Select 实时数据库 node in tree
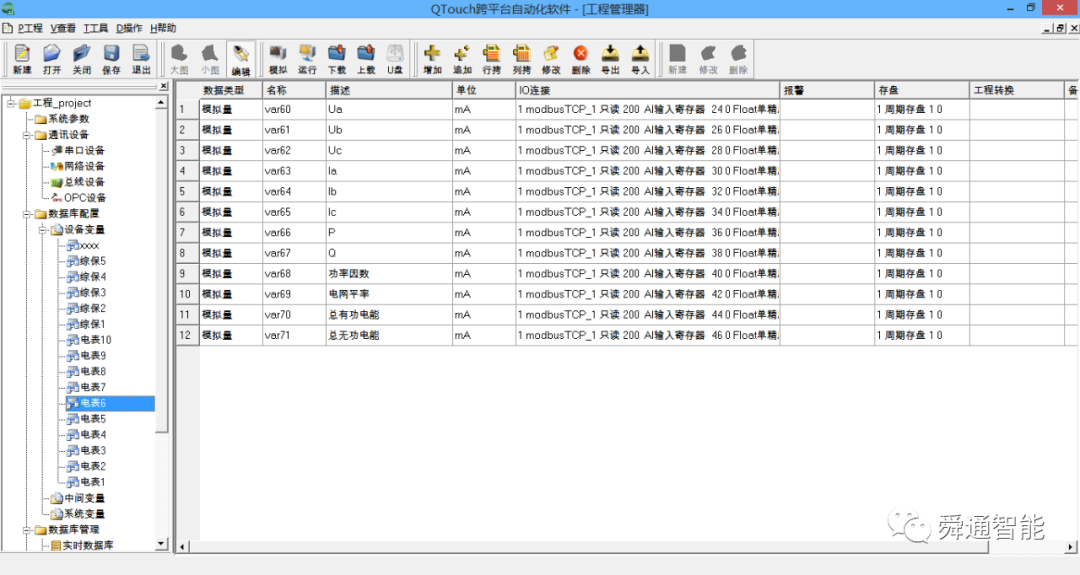 (82, 545)
